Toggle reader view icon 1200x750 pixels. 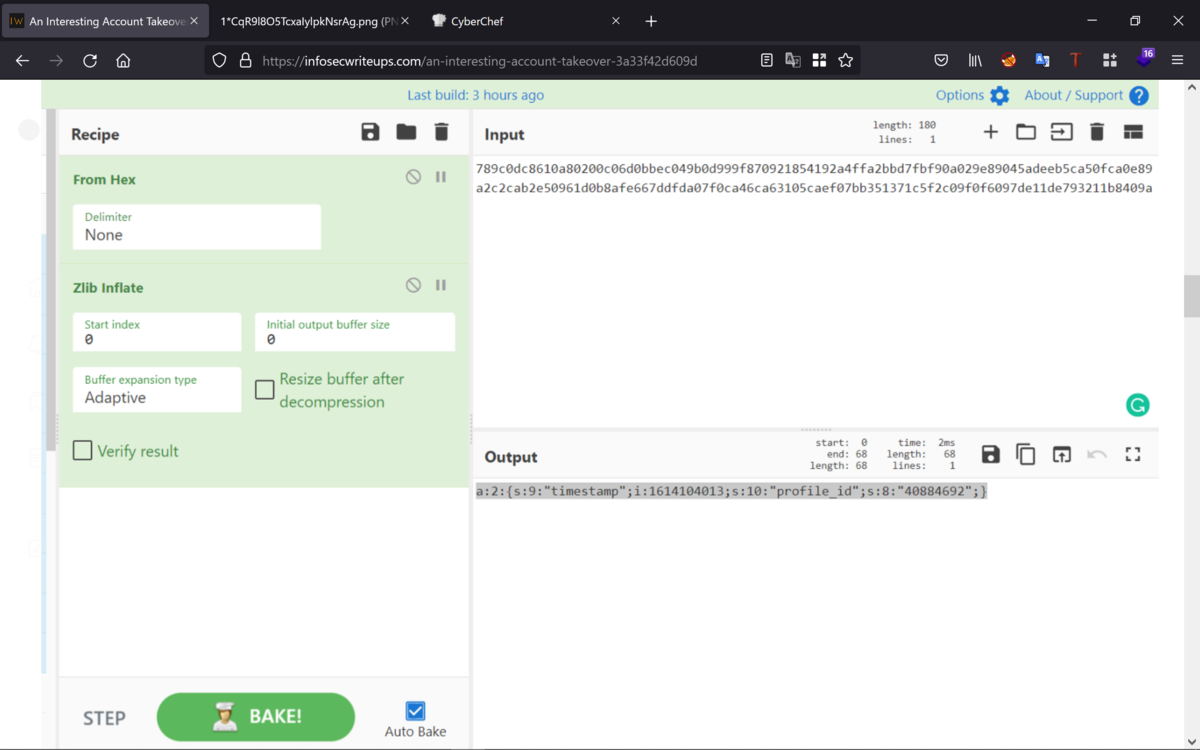[767, 60]
